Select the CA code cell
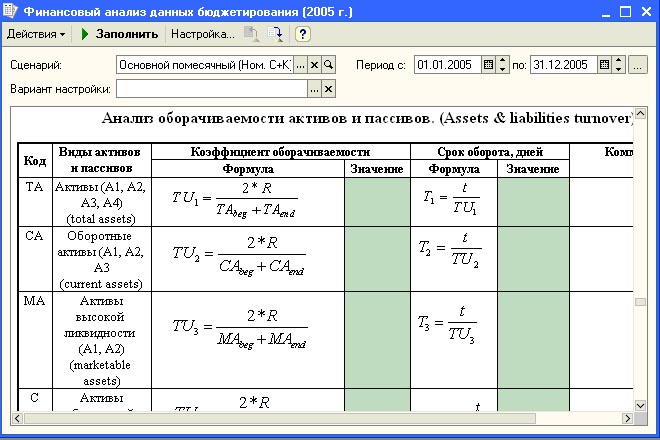The width and height of the screenshot is (660, 440). tap(35, 259)
